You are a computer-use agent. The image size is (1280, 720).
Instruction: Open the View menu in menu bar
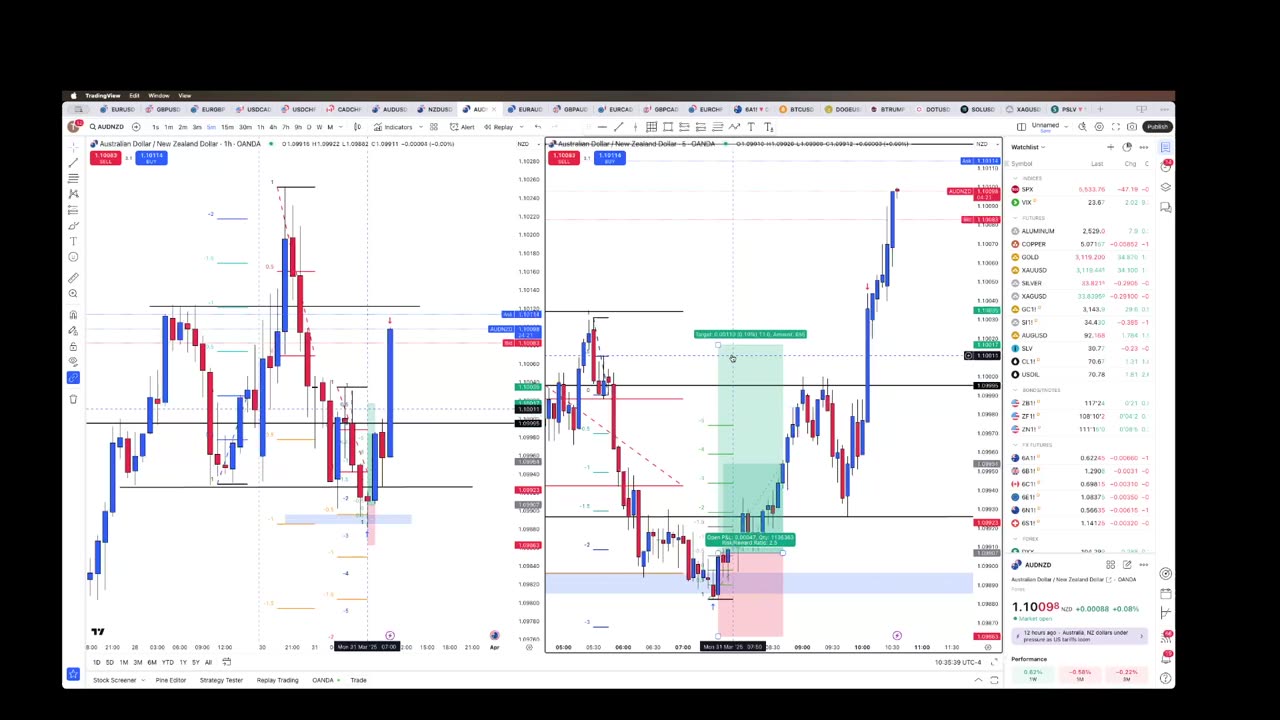[x=184, y=96]
